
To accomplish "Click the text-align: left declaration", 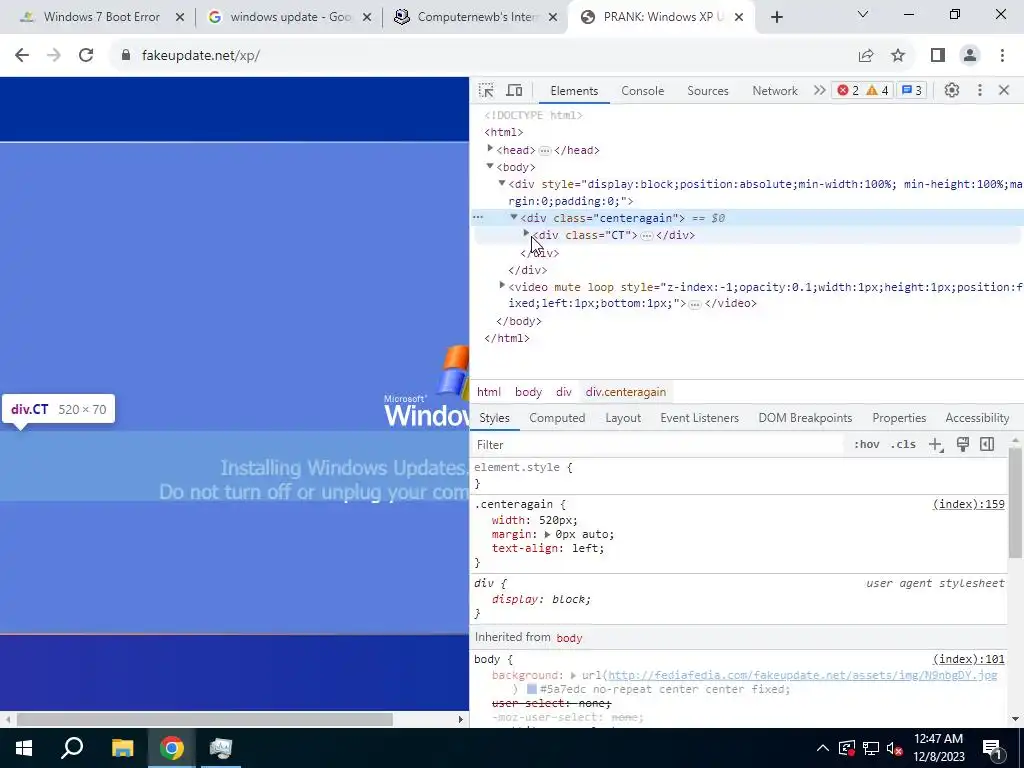I will coord(548,549).
